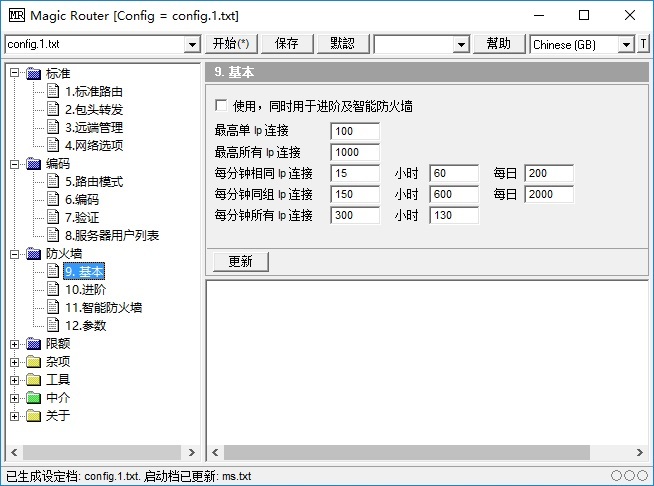Click the 更新 button
The height and width of the screenshot is (486, 654).
coord(241,262)
